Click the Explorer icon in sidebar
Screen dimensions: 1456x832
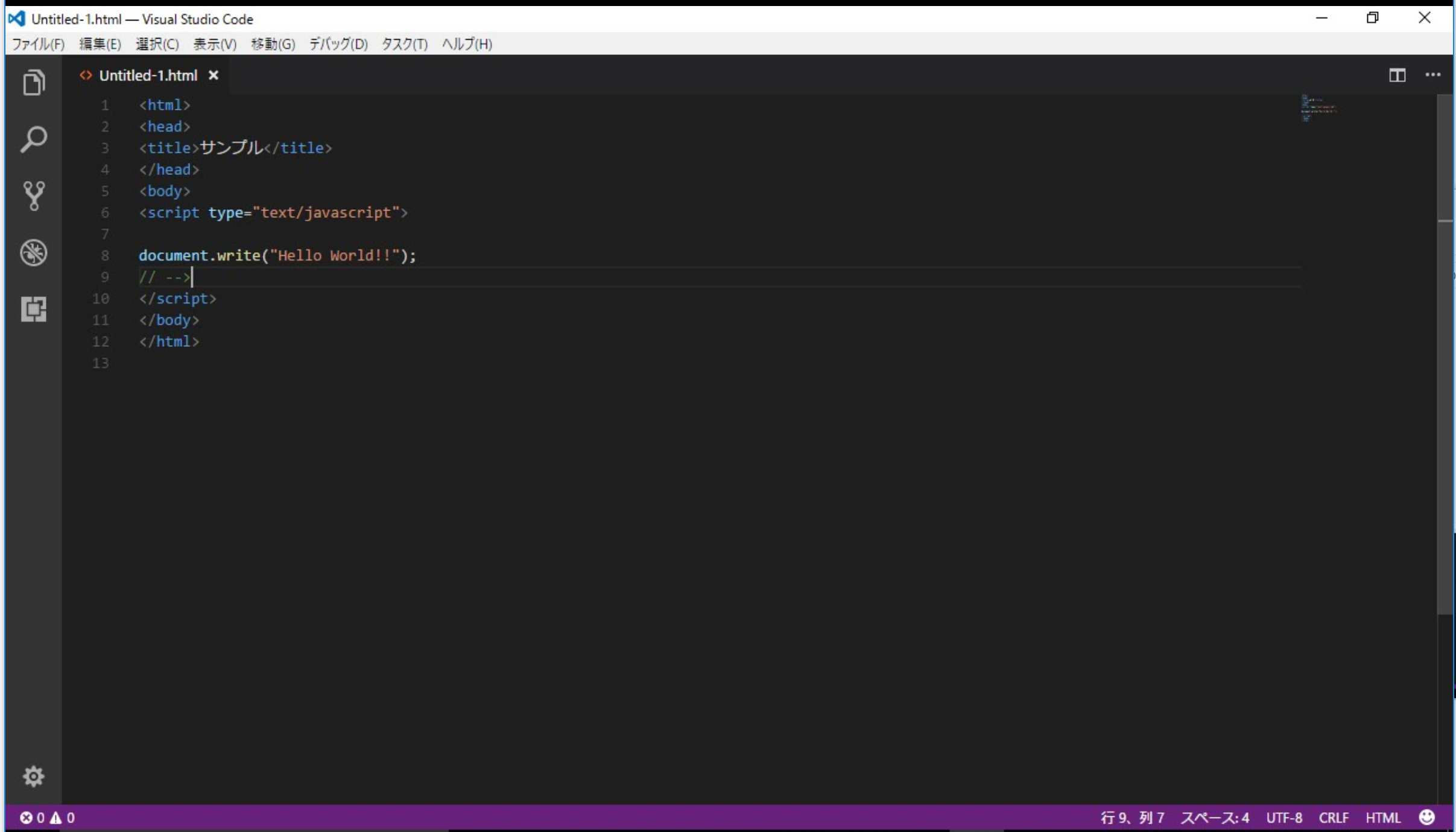pyautogui.click(x=34, y=83)
